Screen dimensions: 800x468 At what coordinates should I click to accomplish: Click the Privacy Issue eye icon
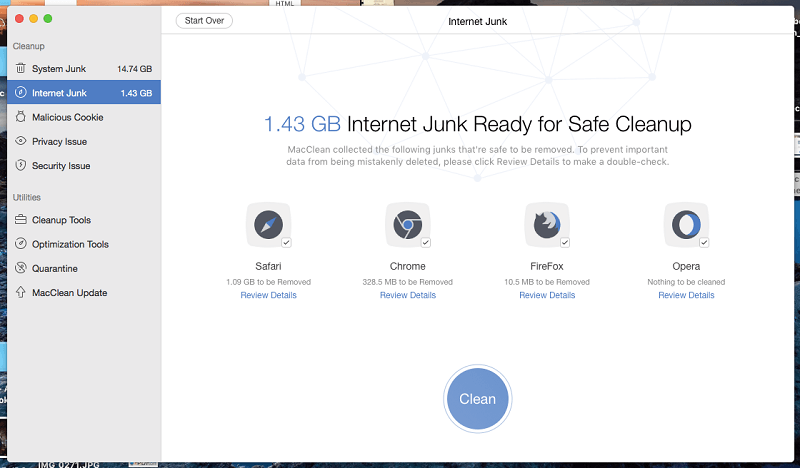[x=20, y=141]
